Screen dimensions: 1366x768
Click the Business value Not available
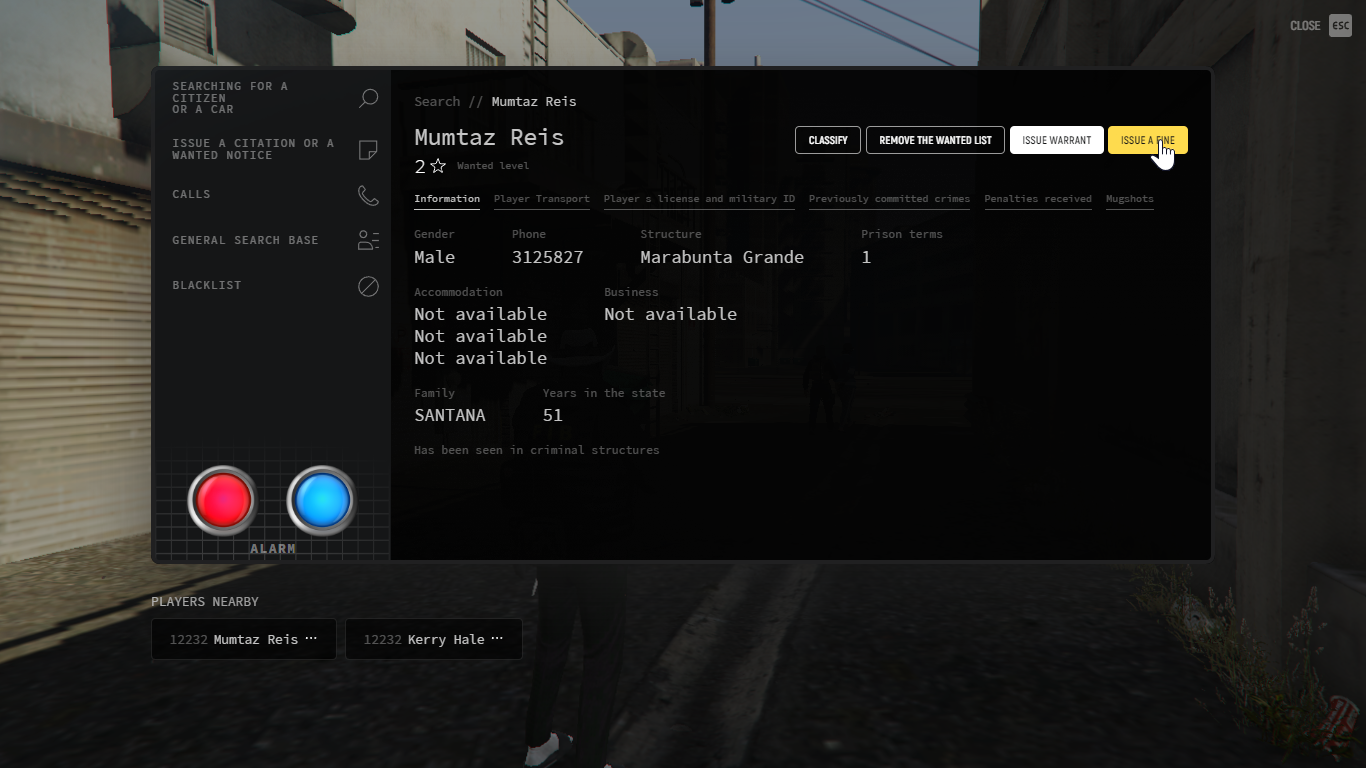(x=671, y=314)
